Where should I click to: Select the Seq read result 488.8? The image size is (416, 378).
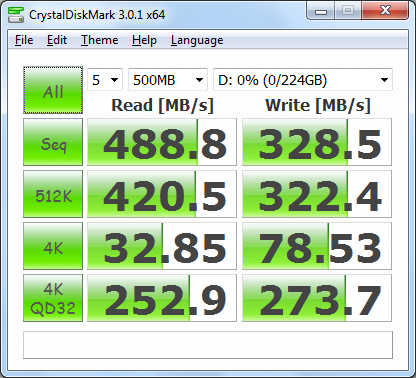[162, 142]
